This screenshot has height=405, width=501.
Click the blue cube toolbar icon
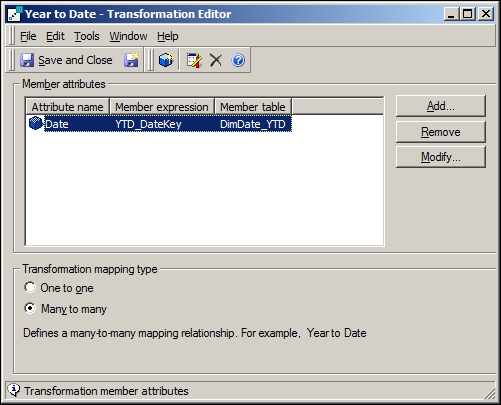(166, 60)
